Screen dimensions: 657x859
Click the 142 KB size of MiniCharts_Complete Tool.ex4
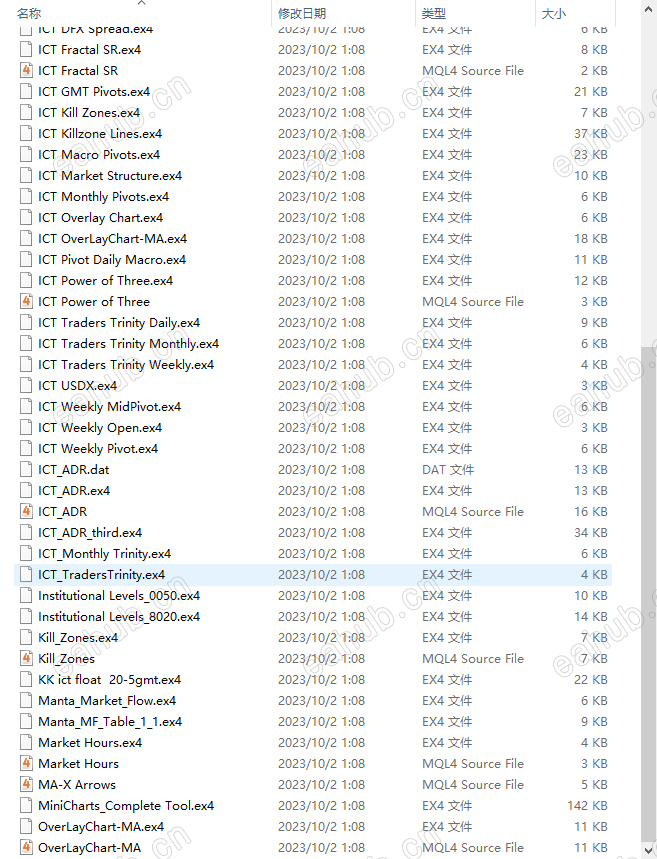(x=587, y=805)
